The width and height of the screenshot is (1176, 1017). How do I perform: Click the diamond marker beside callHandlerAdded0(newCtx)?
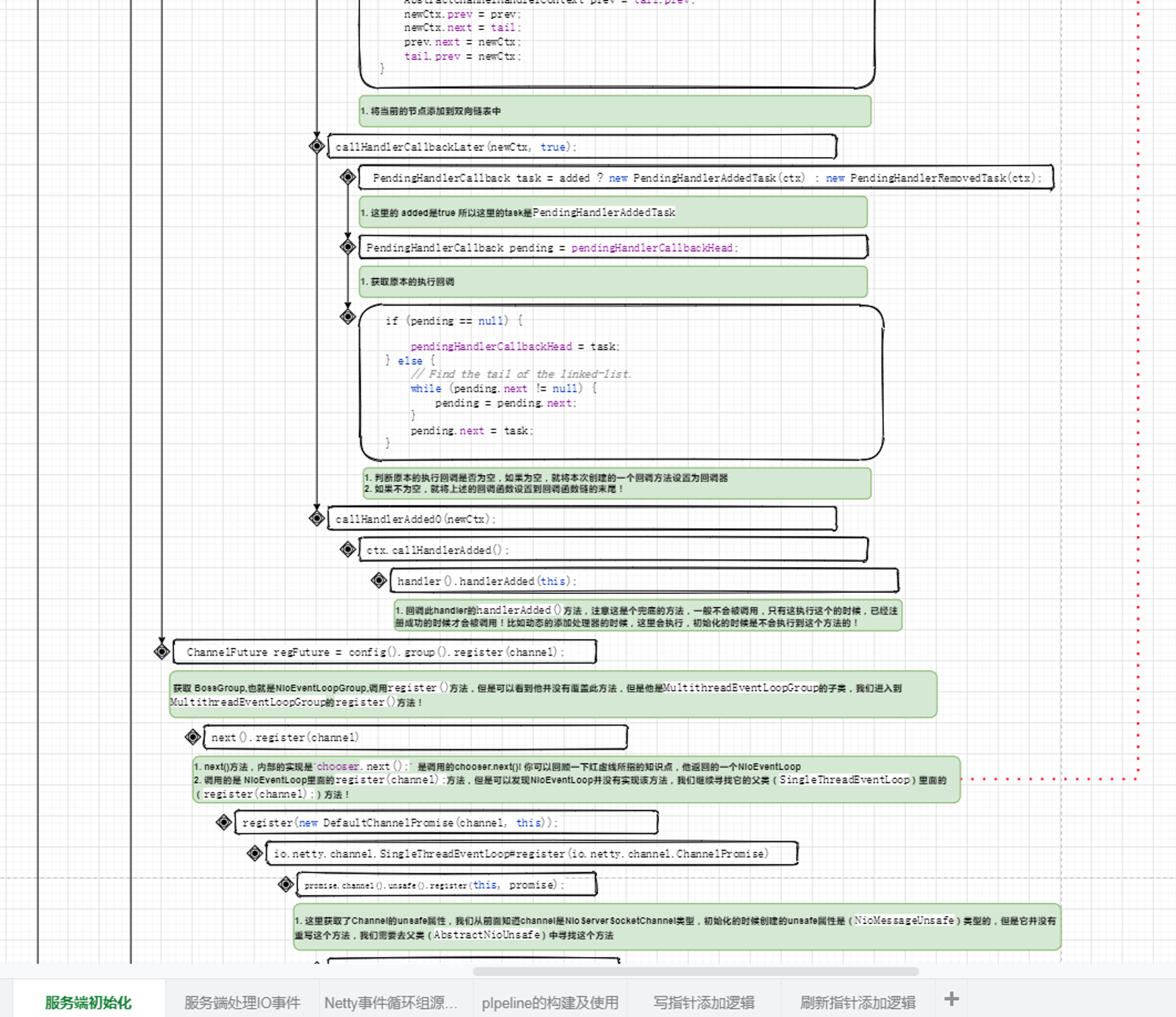tap(317, 518)
